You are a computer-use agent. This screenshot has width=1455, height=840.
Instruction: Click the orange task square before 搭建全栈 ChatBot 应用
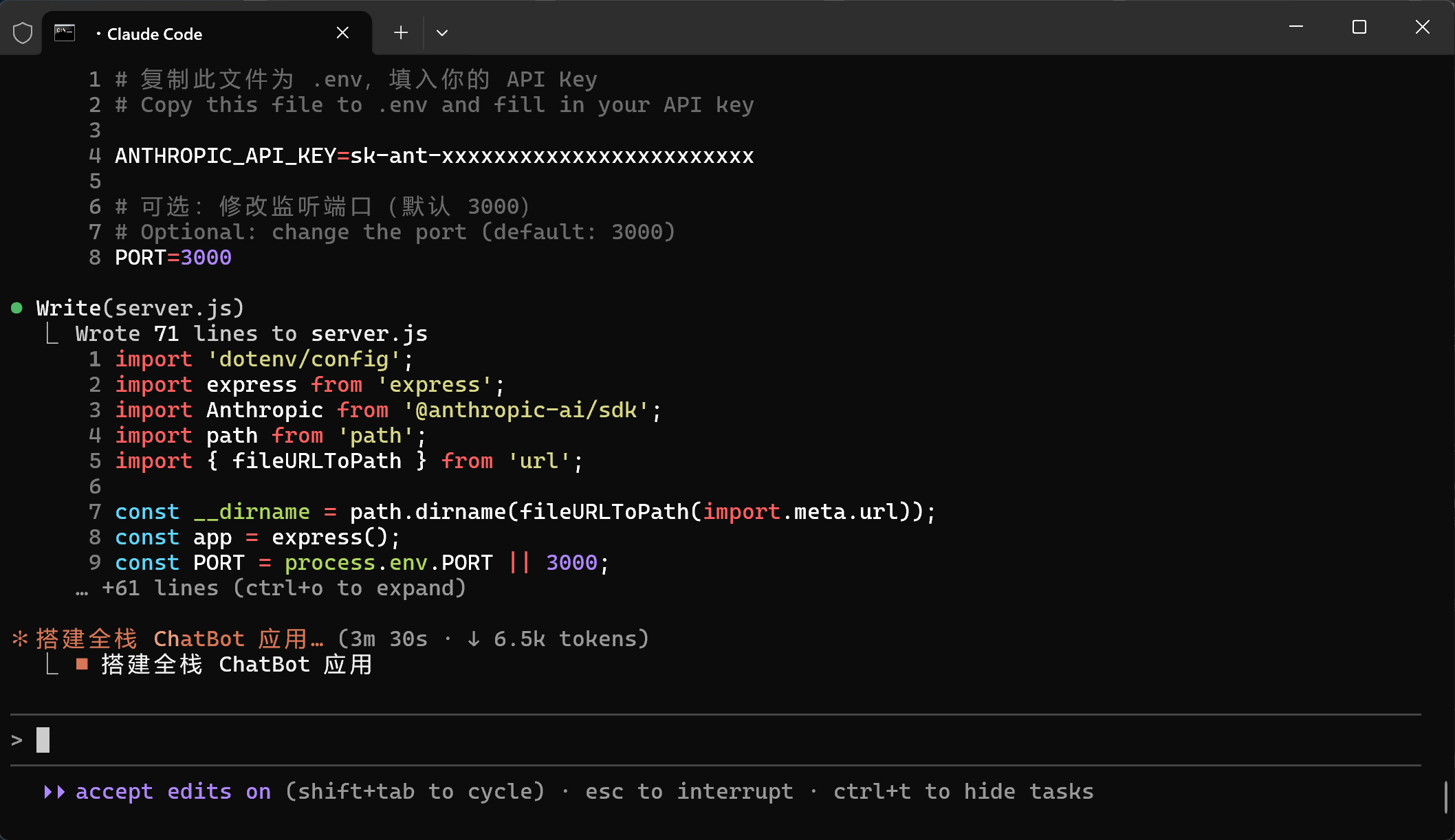pos(82,664)
